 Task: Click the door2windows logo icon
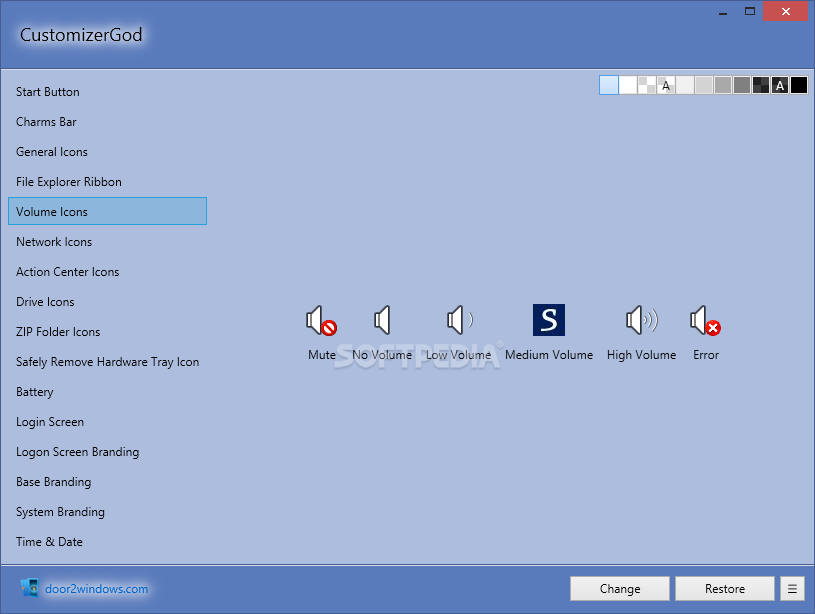pos(30,588)
